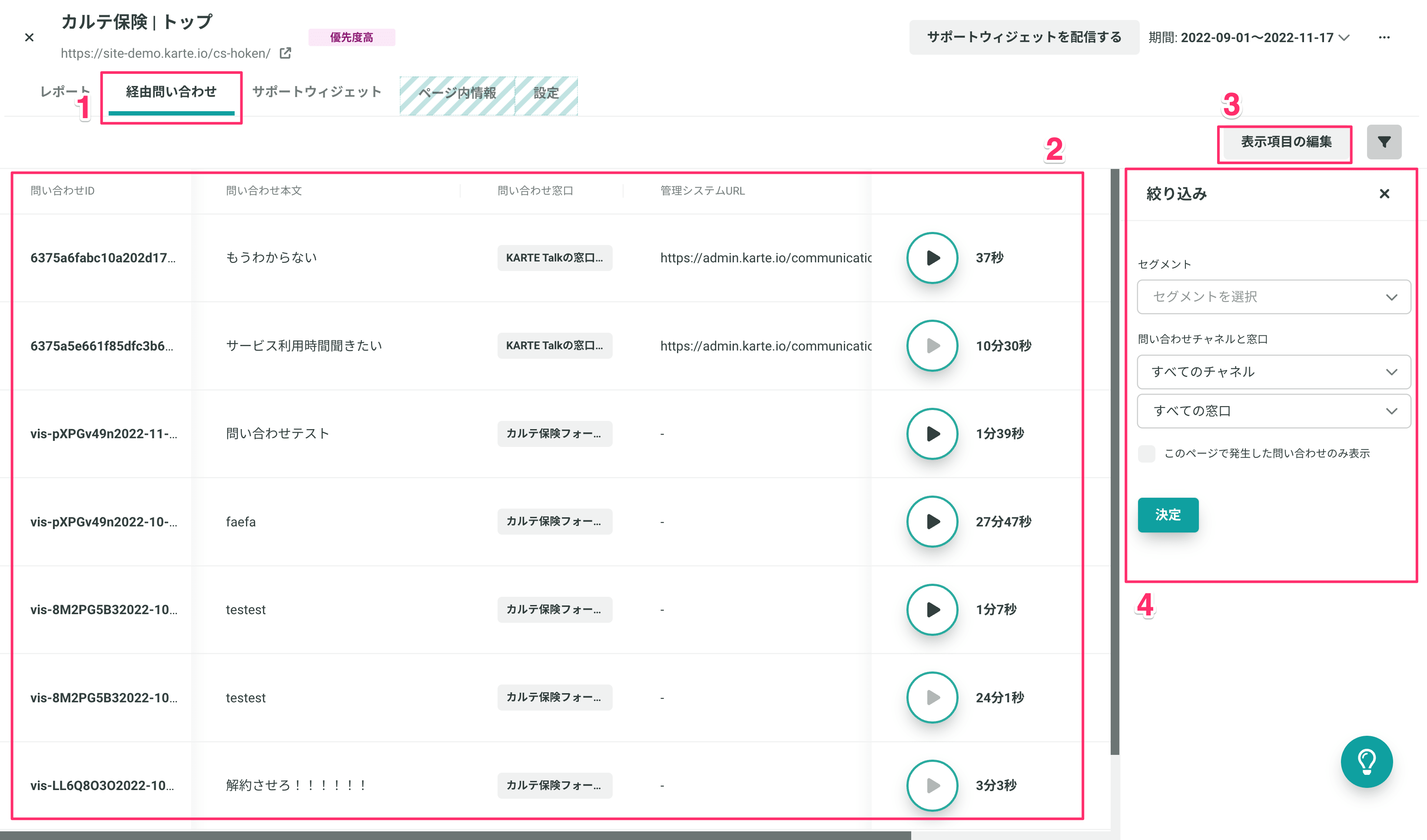
Task: Switch to the サポートウィジェット tab
Action: coord(316,92)
